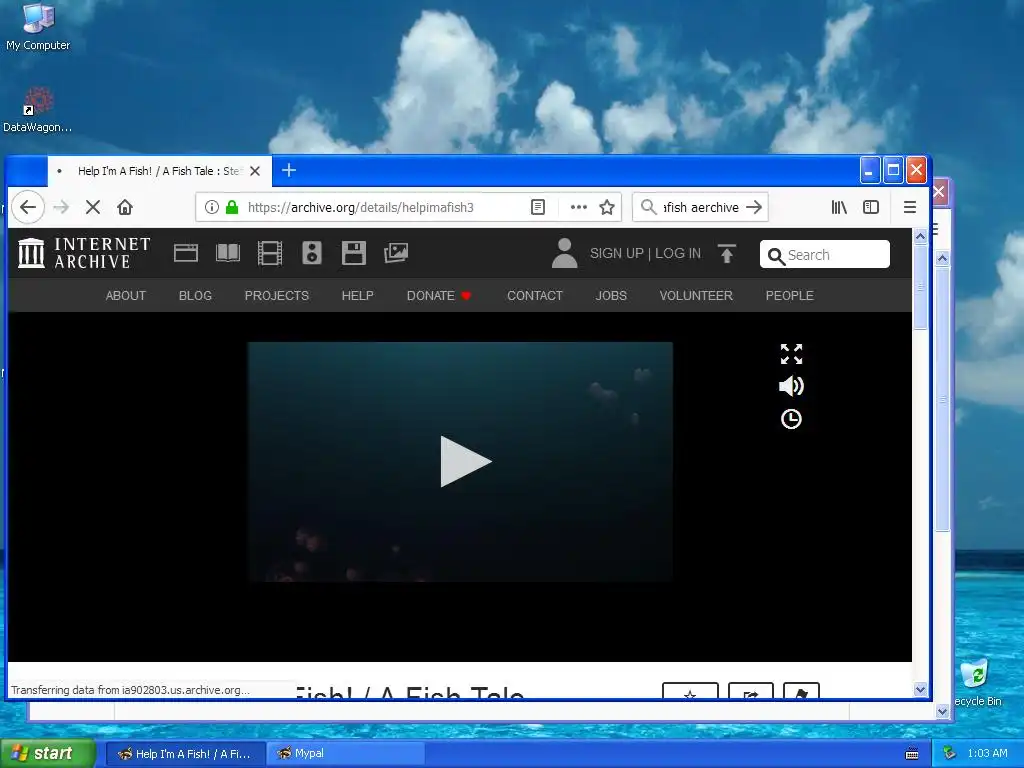The height and width of the screenshot is (768, 1024).
Task: Click the on-screen keyboard tray icon
Action: (x=912, y=754)
